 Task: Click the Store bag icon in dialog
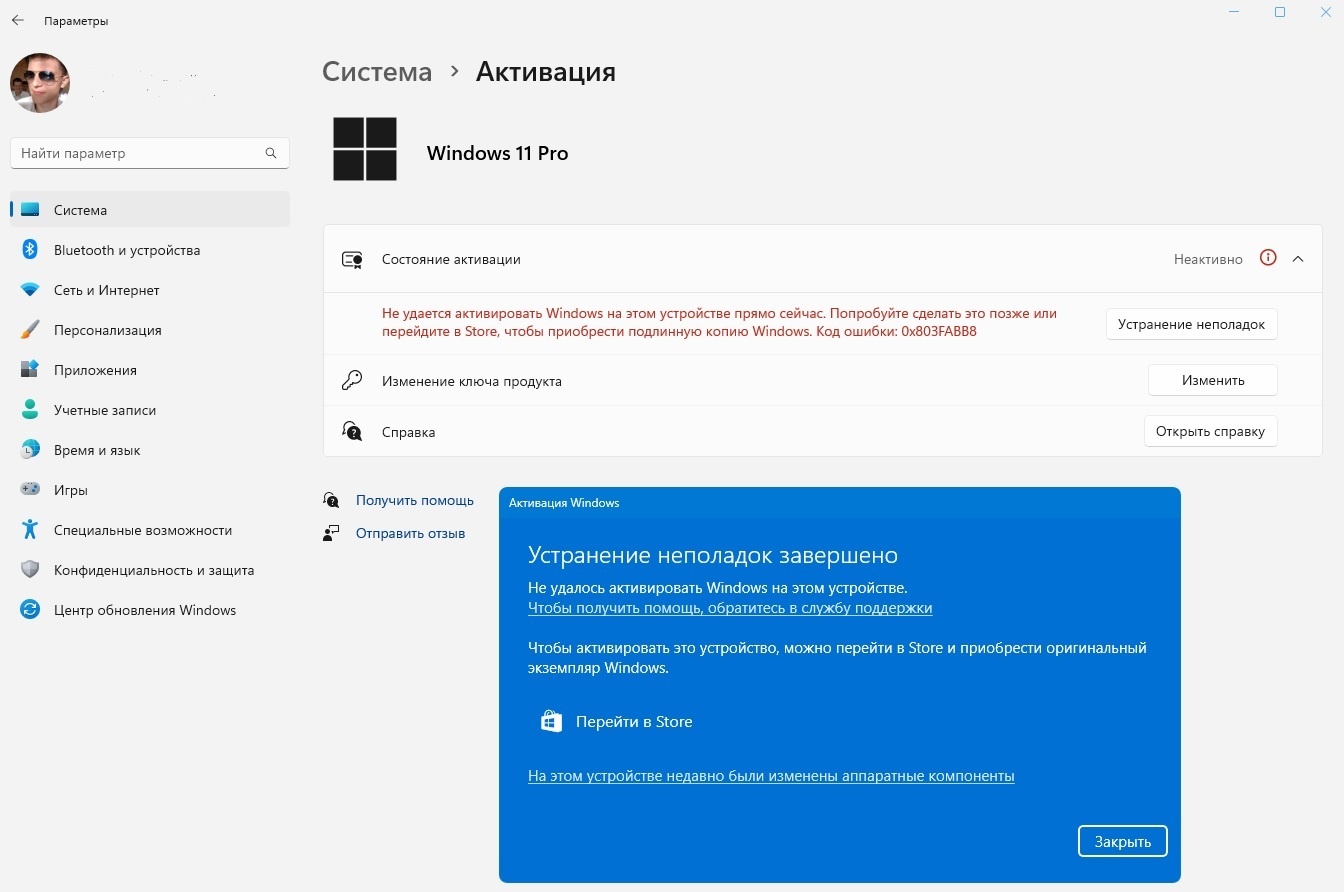tap(551, 721)
